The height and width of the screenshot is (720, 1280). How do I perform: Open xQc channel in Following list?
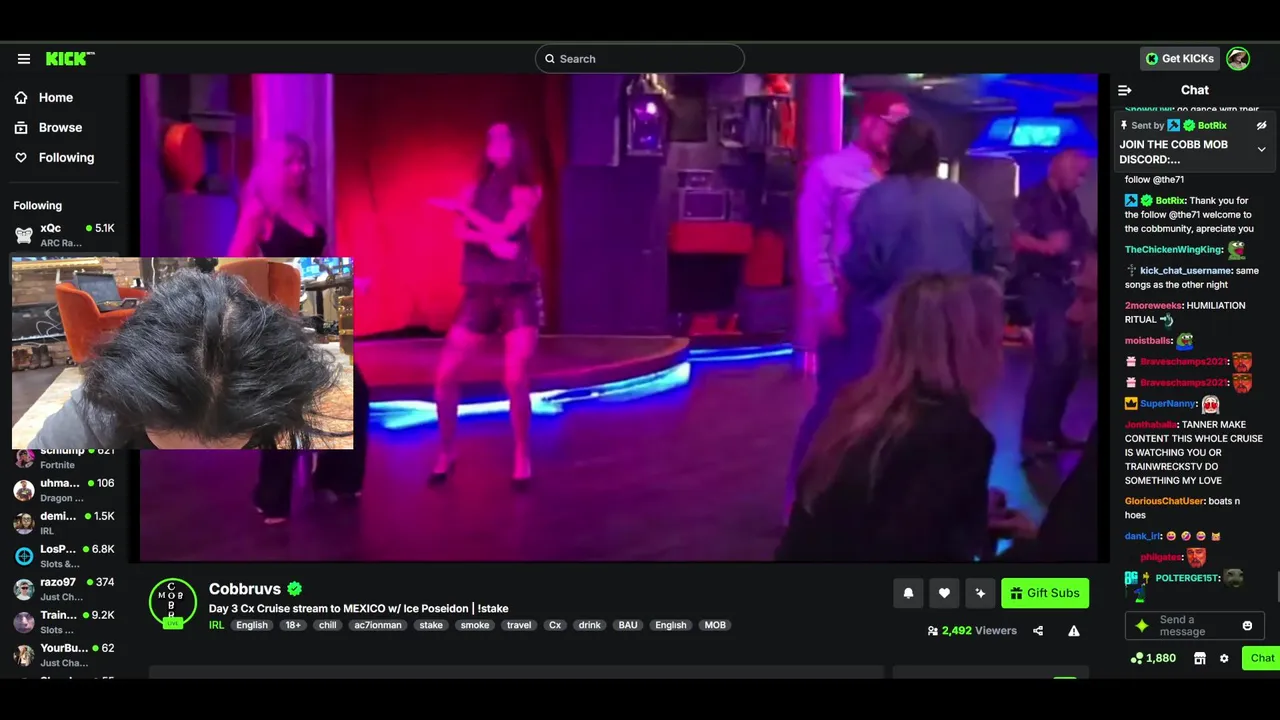point(64,235)
